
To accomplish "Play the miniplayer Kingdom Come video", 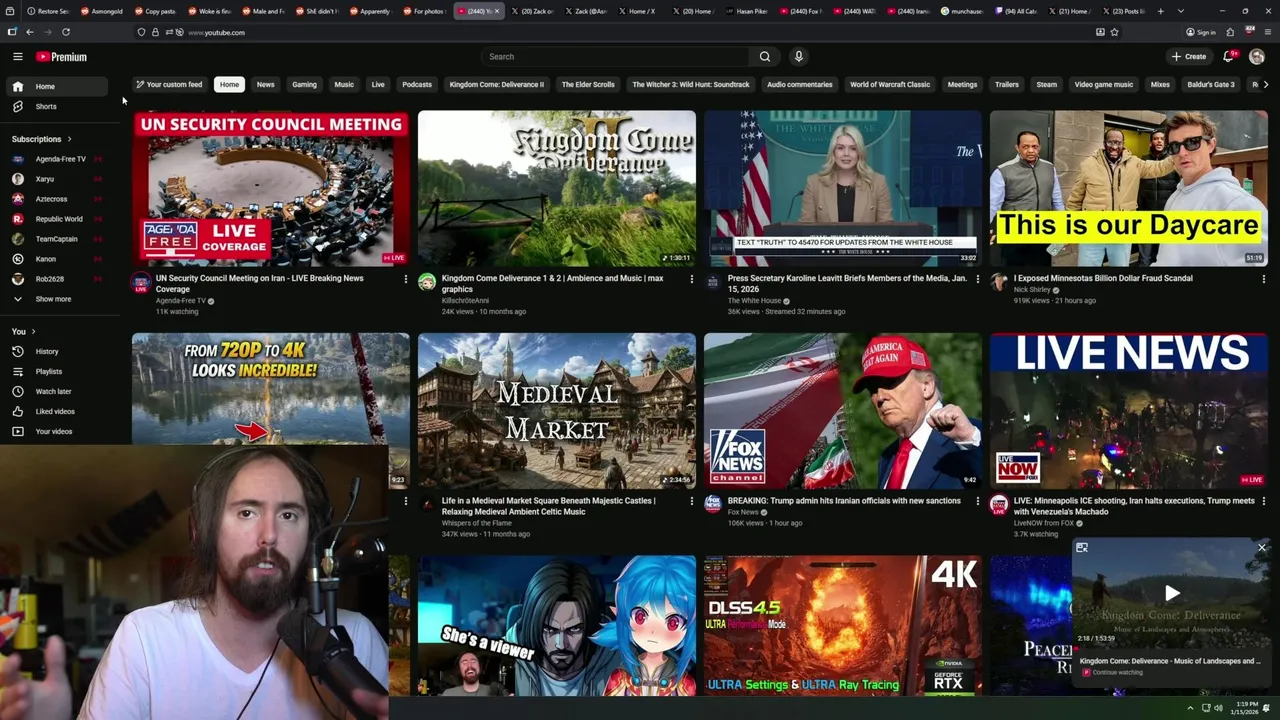I will click(x=1172, y=593).
